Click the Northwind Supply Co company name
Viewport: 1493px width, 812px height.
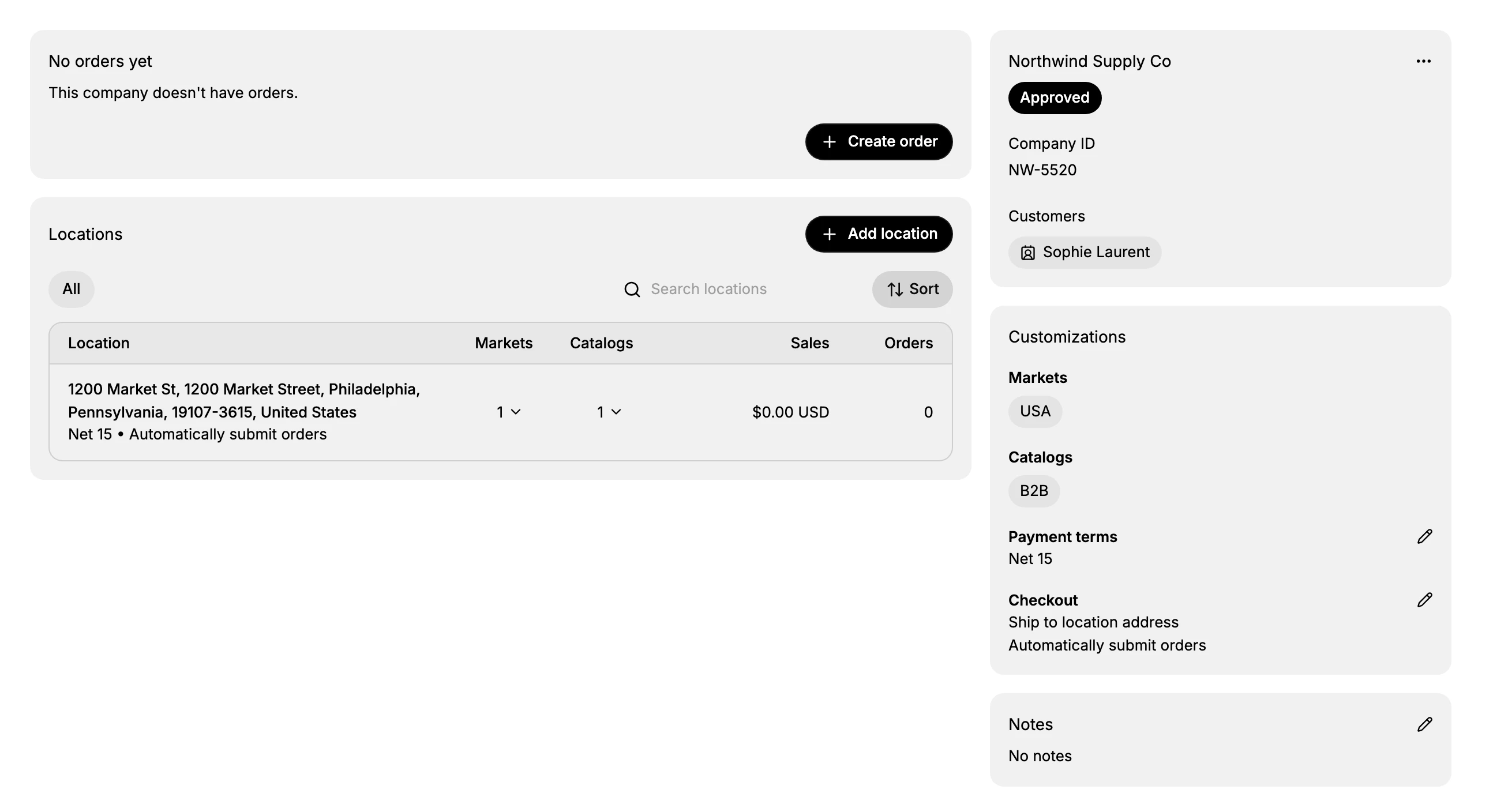pyautogui.click(x=1089, y=61)
